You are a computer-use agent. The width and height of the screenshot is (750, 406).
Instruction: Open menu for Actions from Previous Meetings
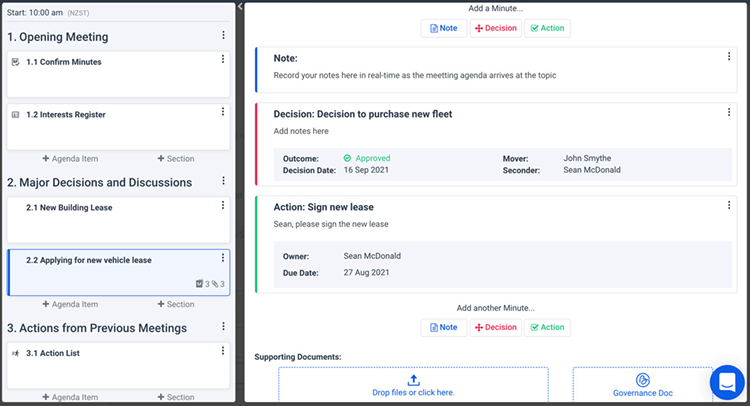pyautogui.click(x=223, y=327)
